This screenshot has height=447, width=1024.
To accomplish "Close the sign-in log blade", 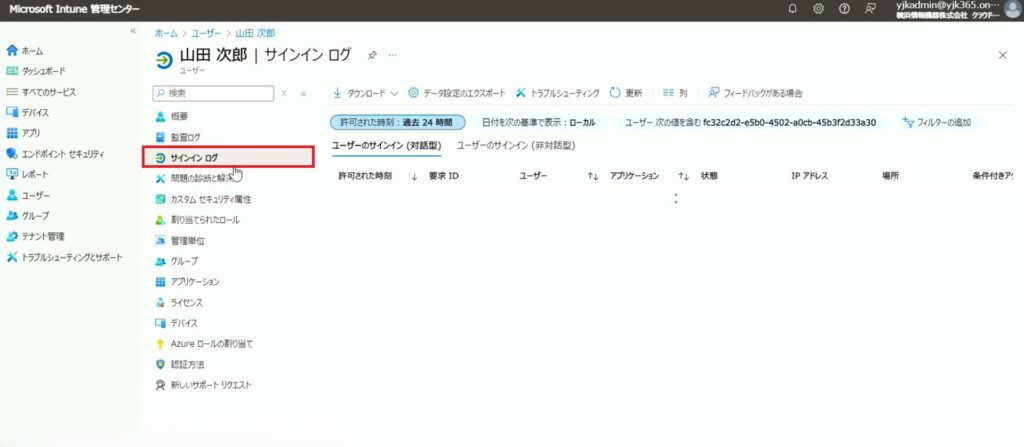I will click(x=1002, y=56).
